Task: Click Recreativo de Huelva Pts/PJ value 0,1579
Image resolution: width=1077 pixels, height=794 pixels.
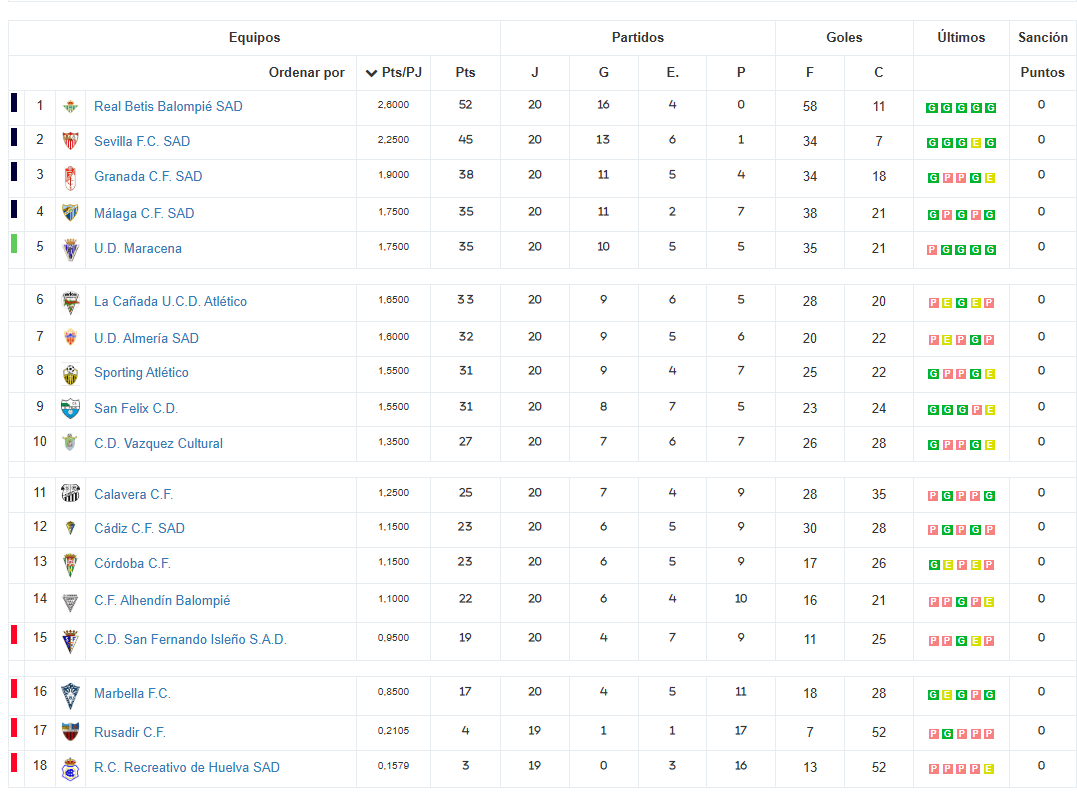Action: pos(394,766)
